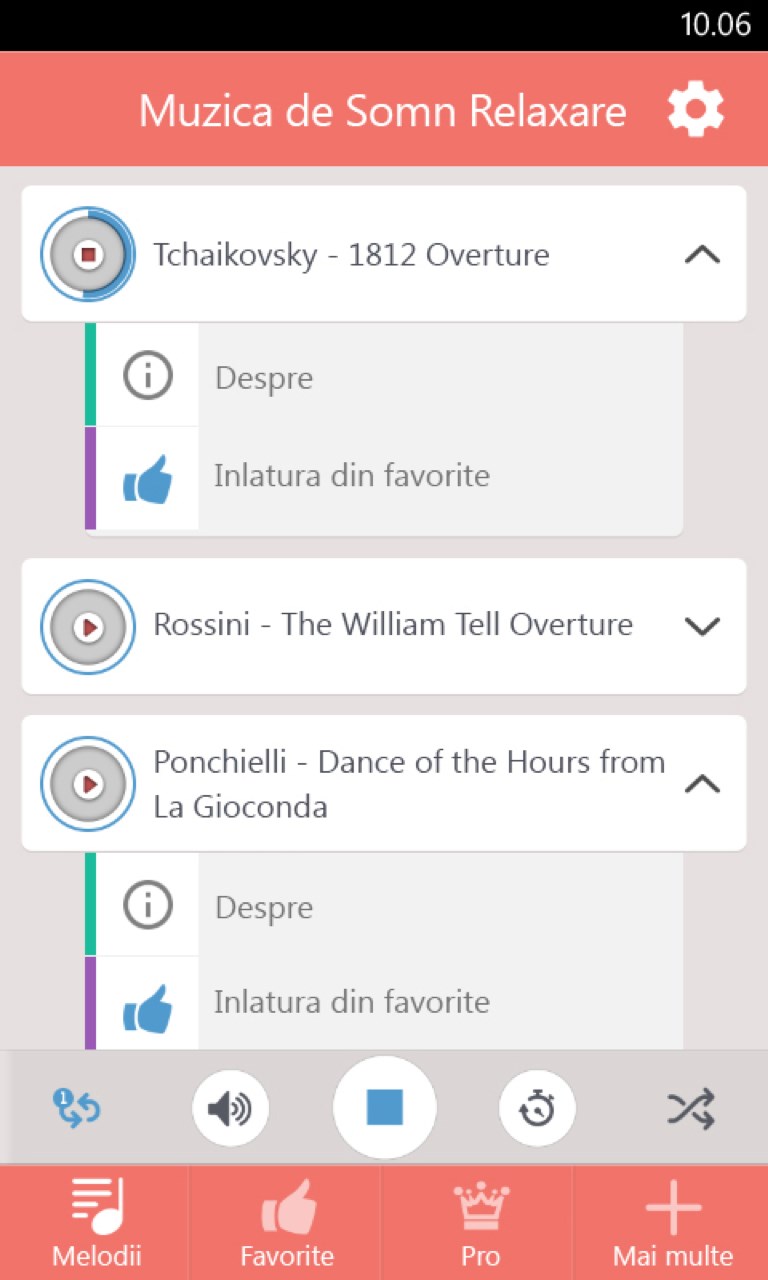The height and width of the screenshot is (1280, 768).
Task: Switch to the Melodii tab
Action: click(x=97, y=1222)
